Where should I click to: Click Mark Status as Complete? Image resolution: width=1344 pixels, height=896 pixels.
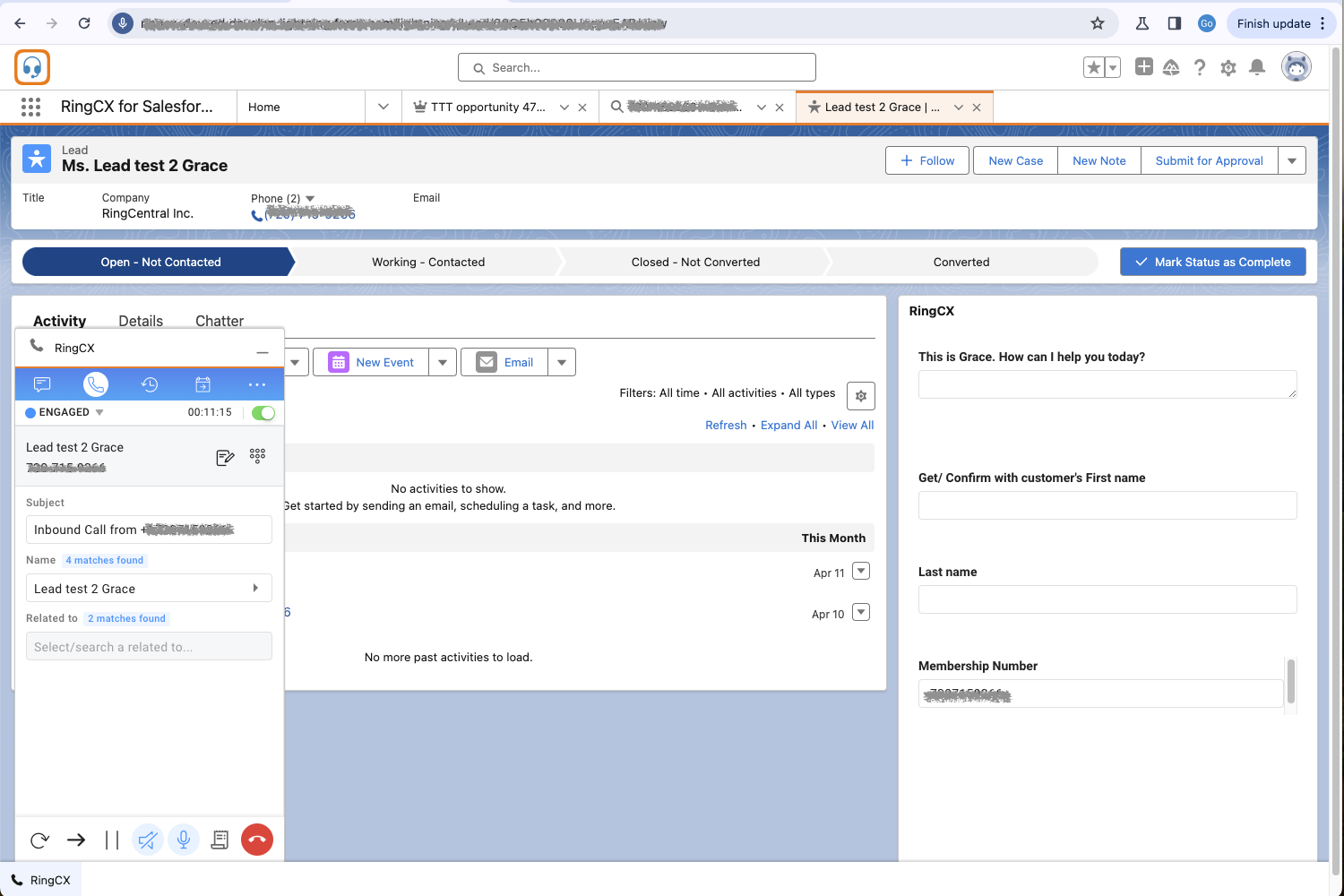tap(1212, 263)
